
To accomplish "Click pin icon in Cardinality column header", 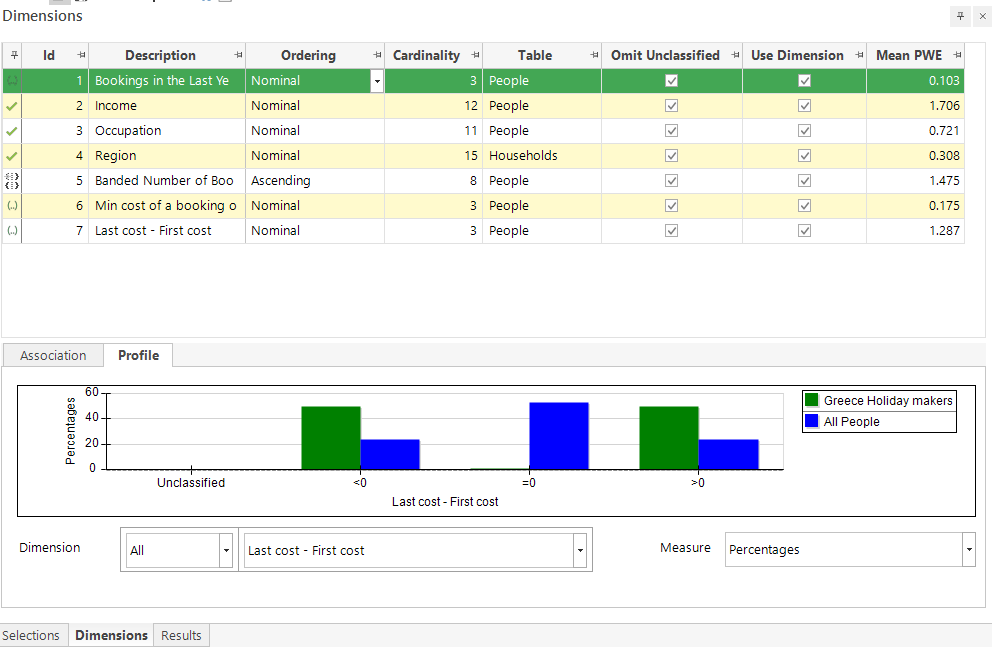I will click(x=475, y=56).
